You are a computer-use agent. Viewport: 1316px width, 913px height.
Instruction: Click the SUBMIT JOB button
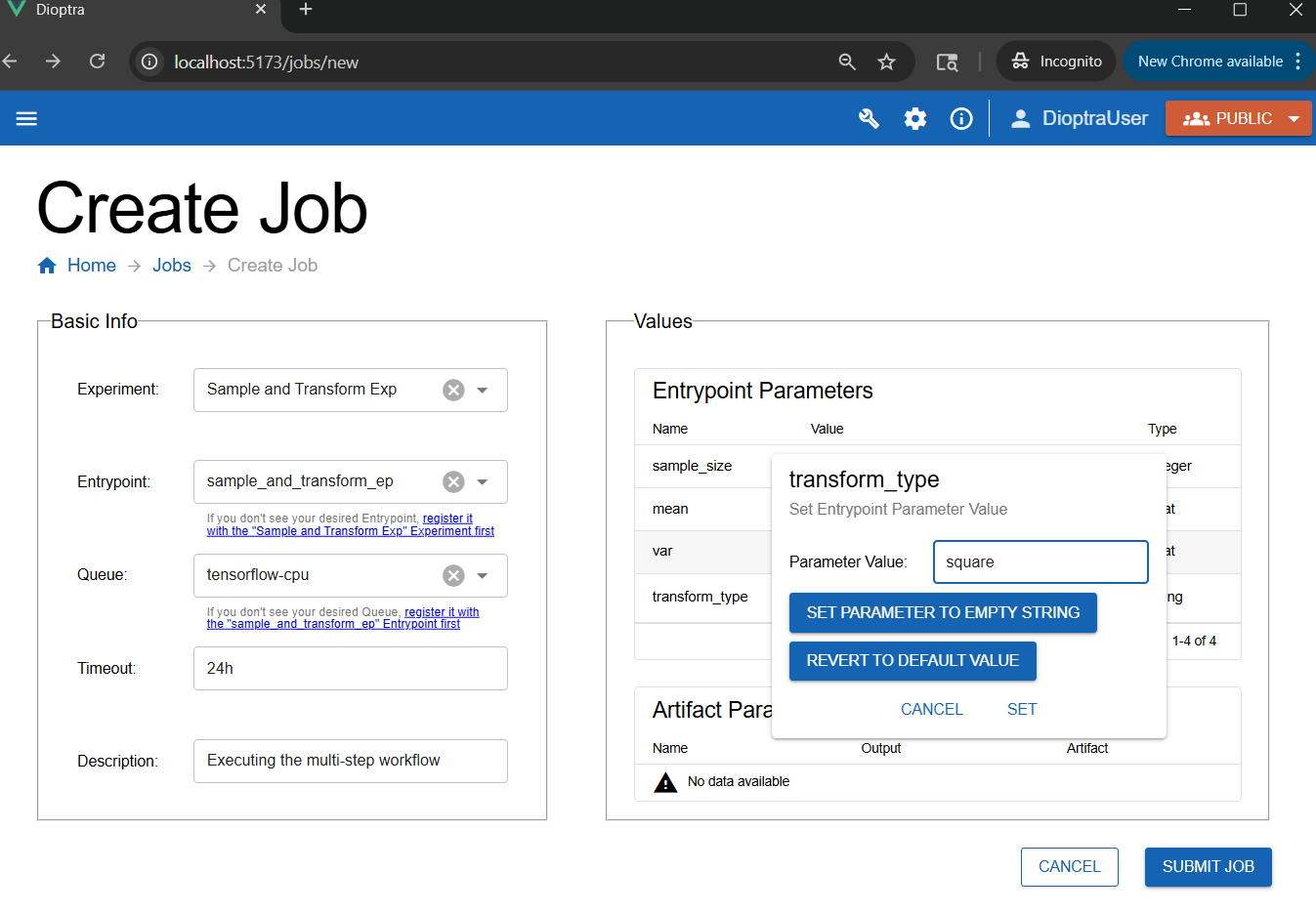point(1208,867)
